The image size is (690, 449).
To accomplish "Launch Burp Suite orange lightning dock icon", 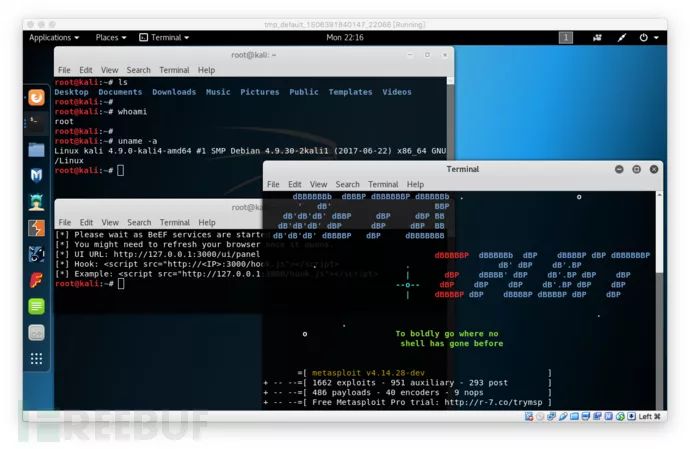I will click(x=37, y=228).
